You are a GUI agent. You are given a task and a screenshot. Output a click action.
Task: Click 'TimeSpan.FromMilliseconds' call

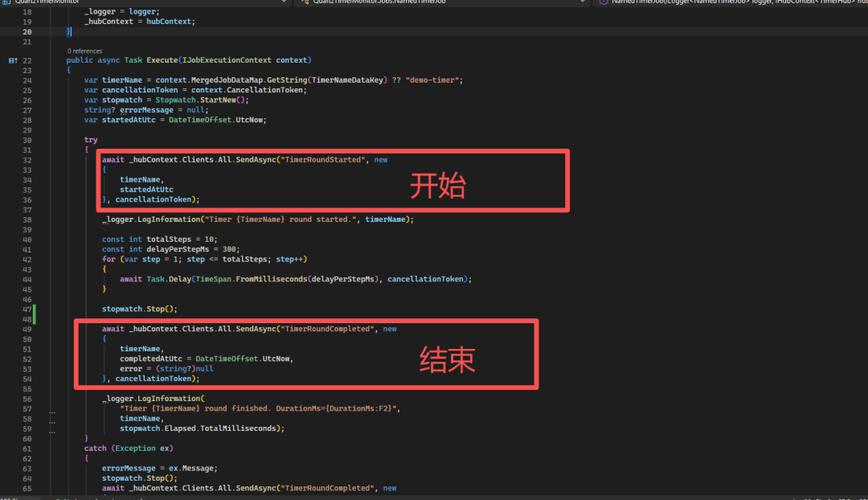[x=251, y=279]
